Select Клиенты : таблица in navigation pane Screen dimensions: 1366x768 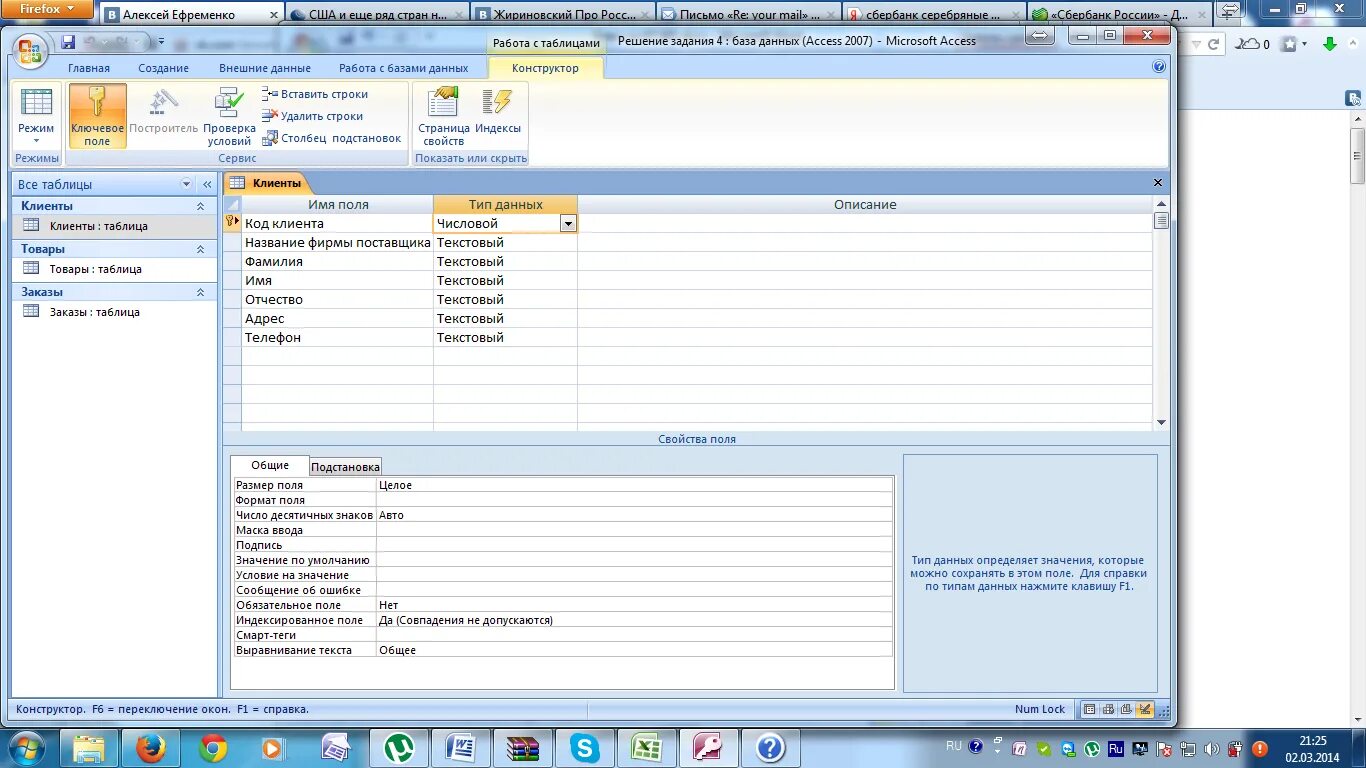click(x=114, y=226)
